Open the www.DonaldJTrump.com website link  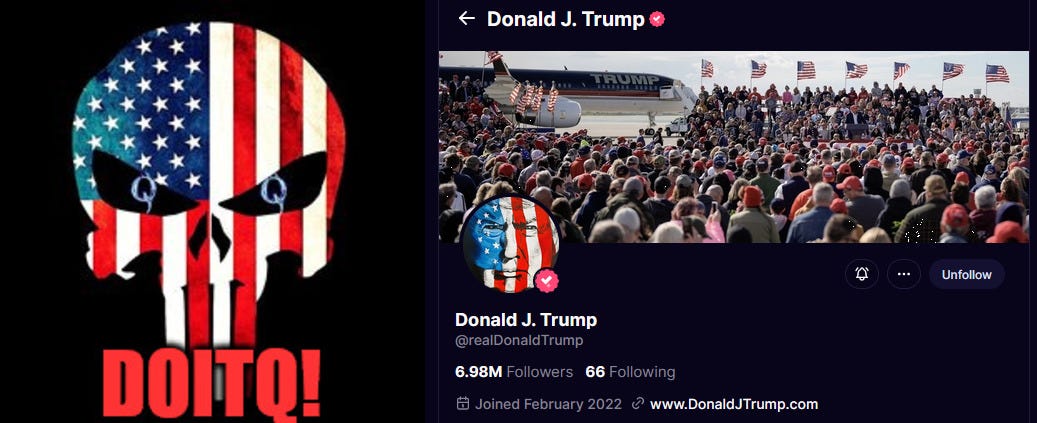734,404
